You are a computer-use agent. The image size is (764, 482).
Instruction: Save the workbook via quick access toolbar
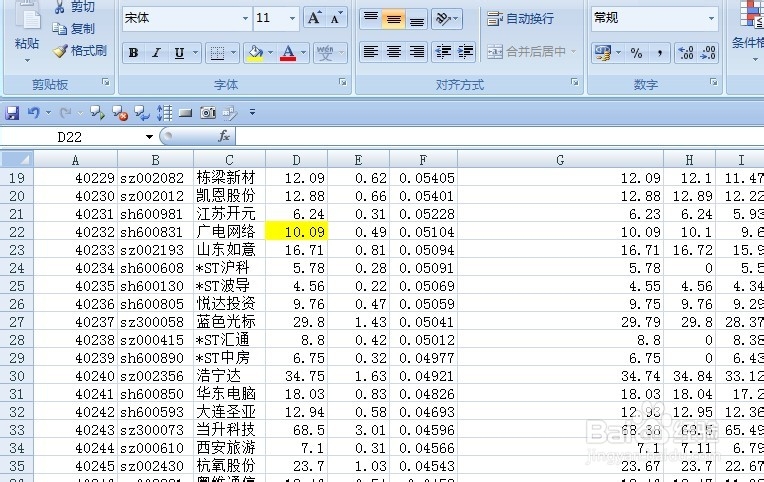[12, 113]
